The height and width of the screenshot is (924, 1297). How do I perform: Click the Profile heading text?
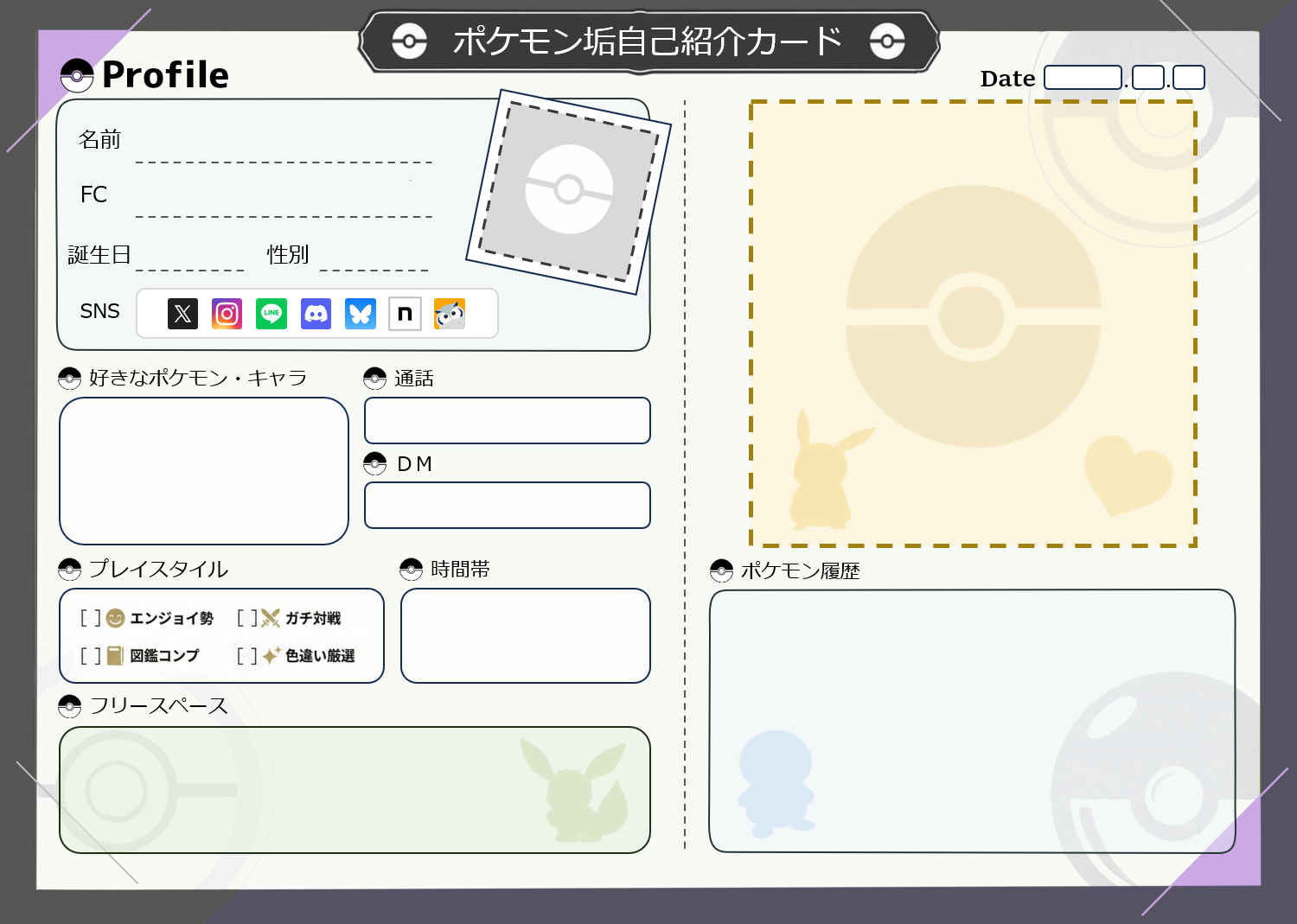pyautogui.click(x=165, y=75)
